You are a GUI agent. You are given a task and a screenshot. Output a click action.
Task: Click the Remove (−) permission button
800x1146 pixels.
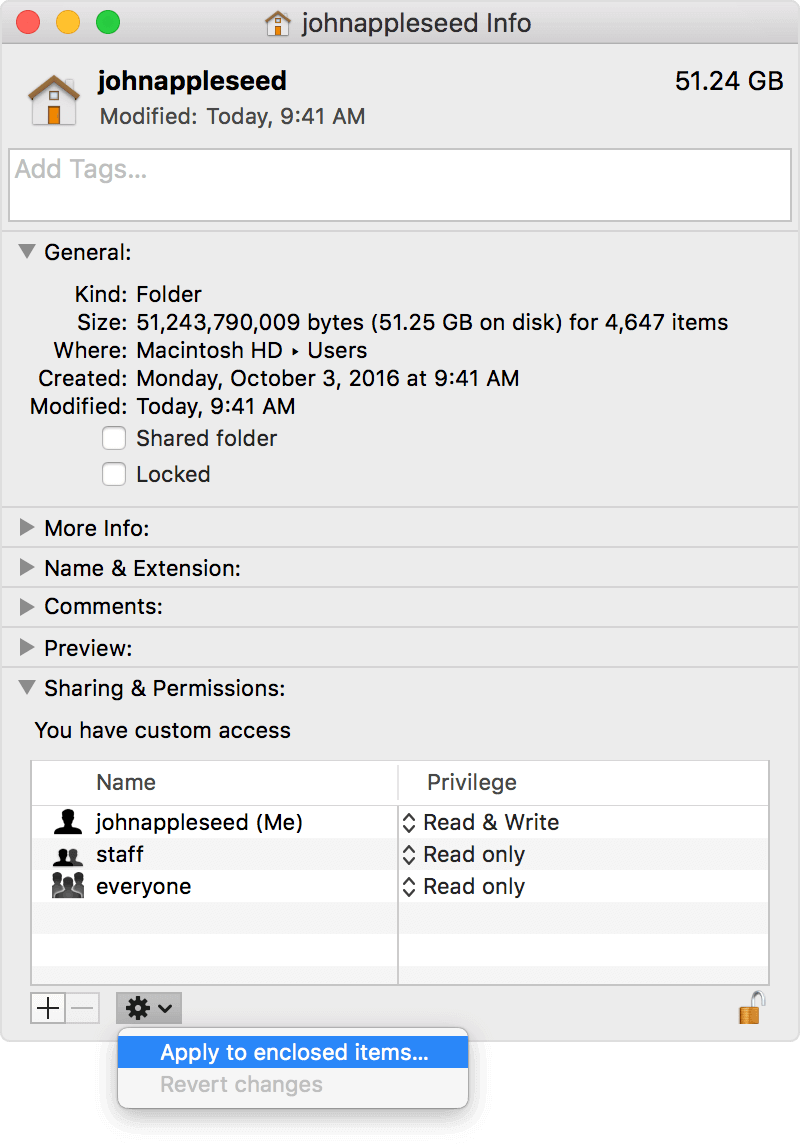click(x=82, y=1008)
